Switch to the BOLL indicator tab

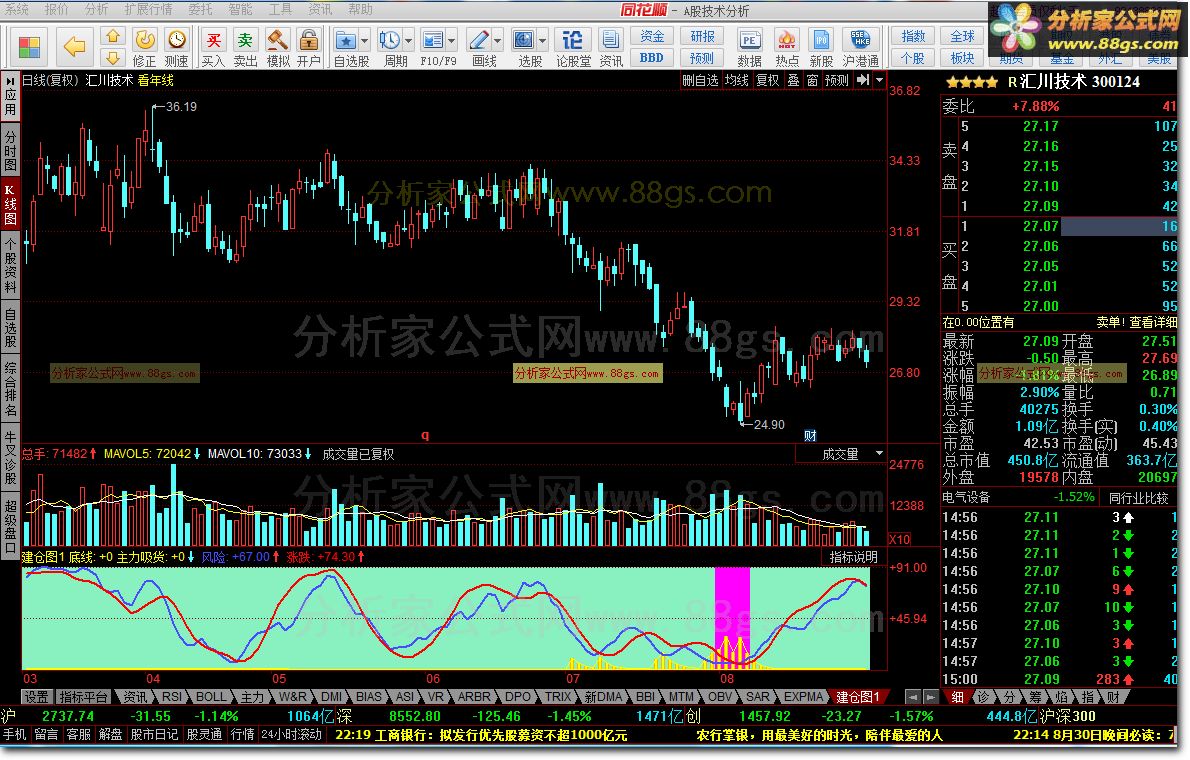point(211,696)
